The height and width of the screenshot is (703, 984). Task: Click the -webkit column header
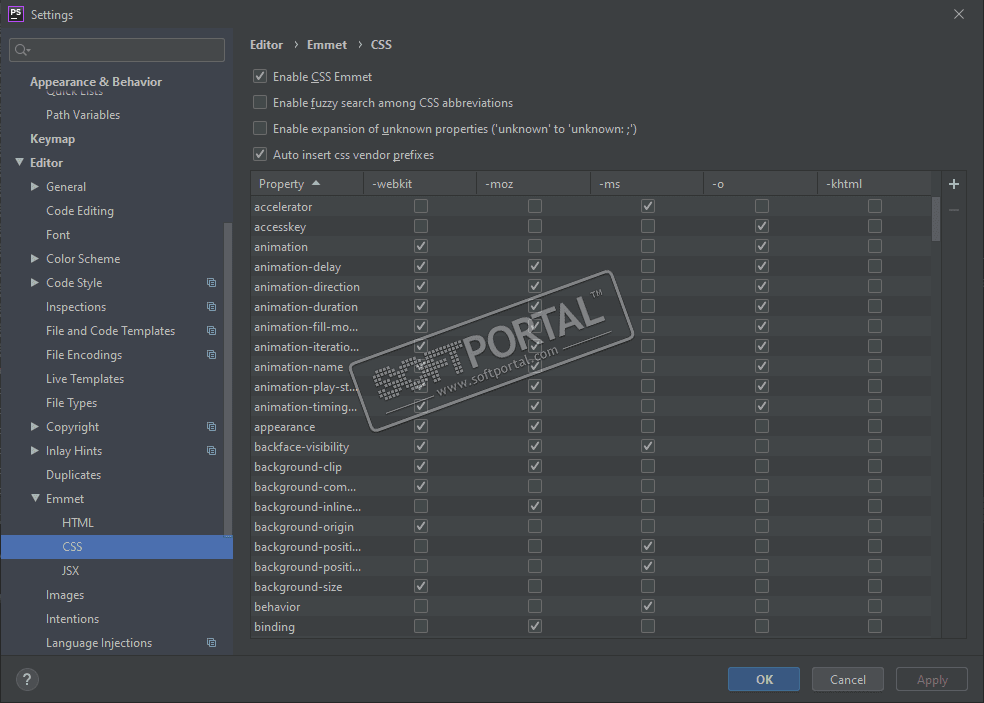tap(420, 184)
